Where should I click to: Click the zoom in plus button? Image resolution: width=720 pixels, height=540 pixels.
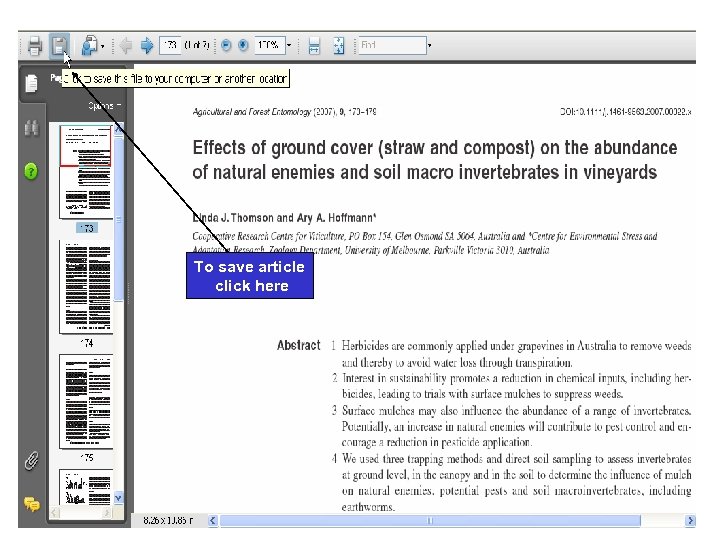(x=243, y=45)
